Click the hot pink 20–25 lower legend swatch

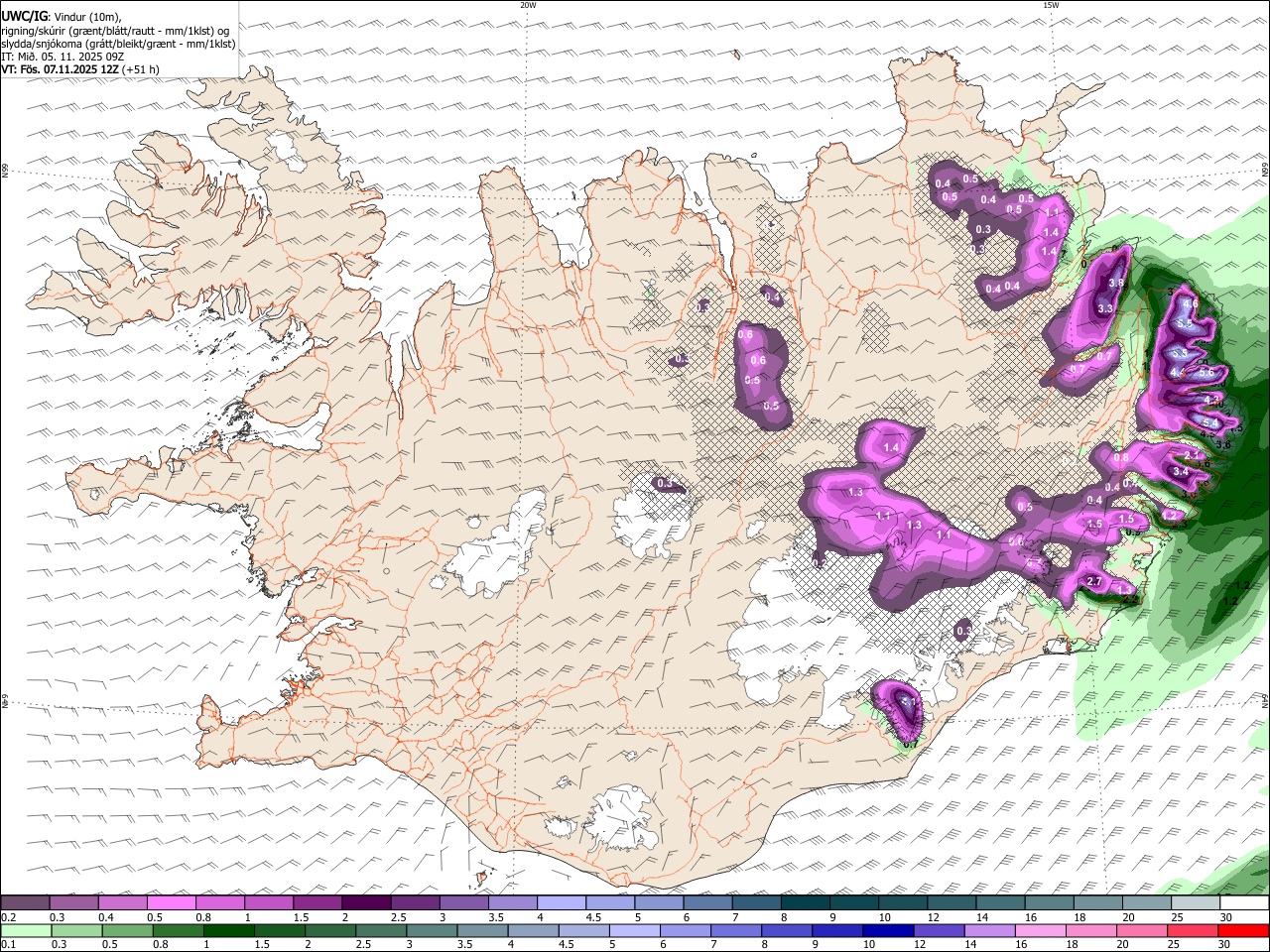[1141, 930]
